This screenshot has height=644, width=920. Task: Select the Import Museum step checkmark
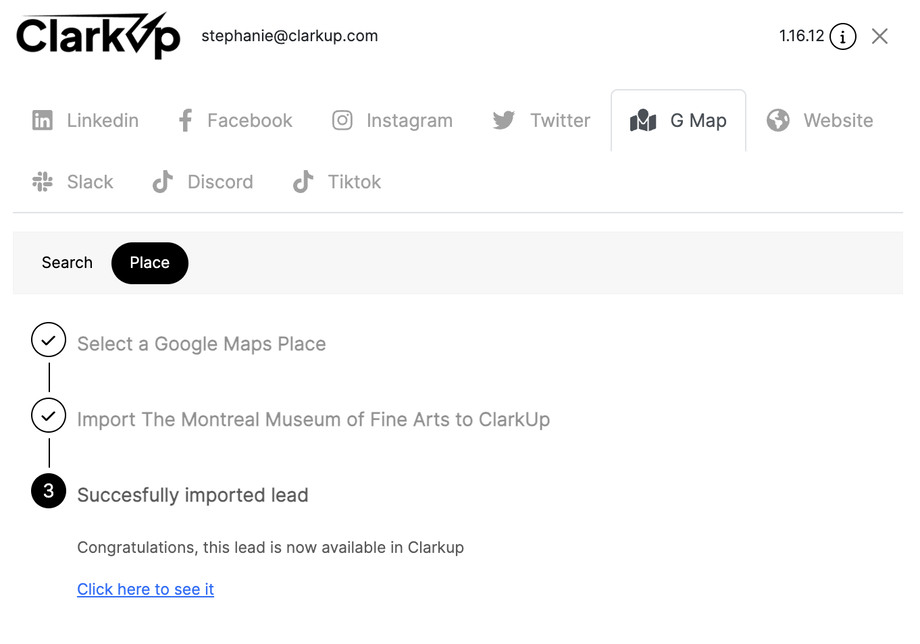(48, 415)
